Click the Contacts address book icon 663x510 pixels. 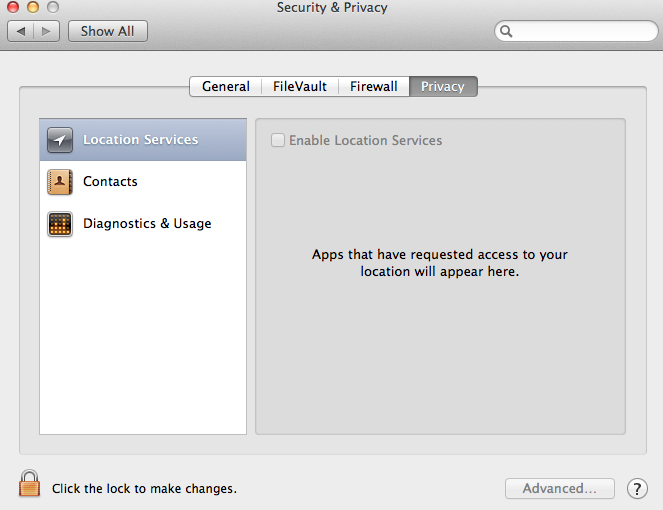click(60, 182)
